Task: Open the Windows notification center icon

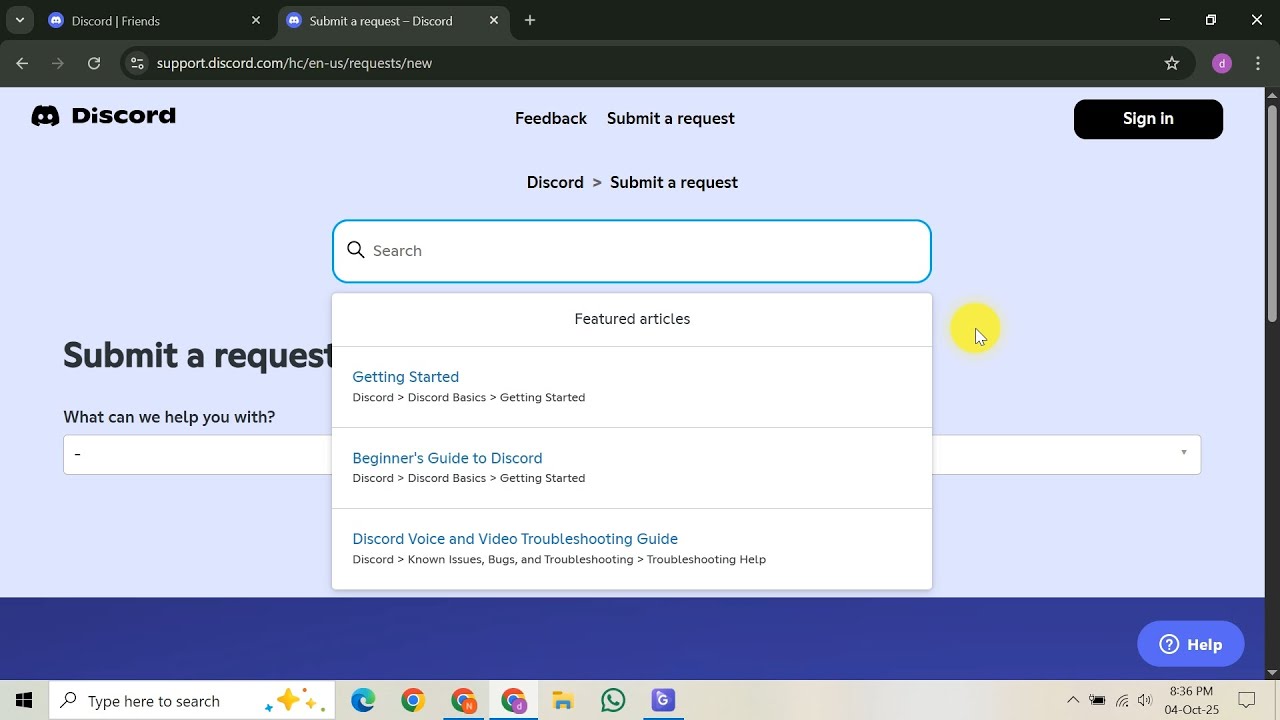Action: [x=1247, y=701]
